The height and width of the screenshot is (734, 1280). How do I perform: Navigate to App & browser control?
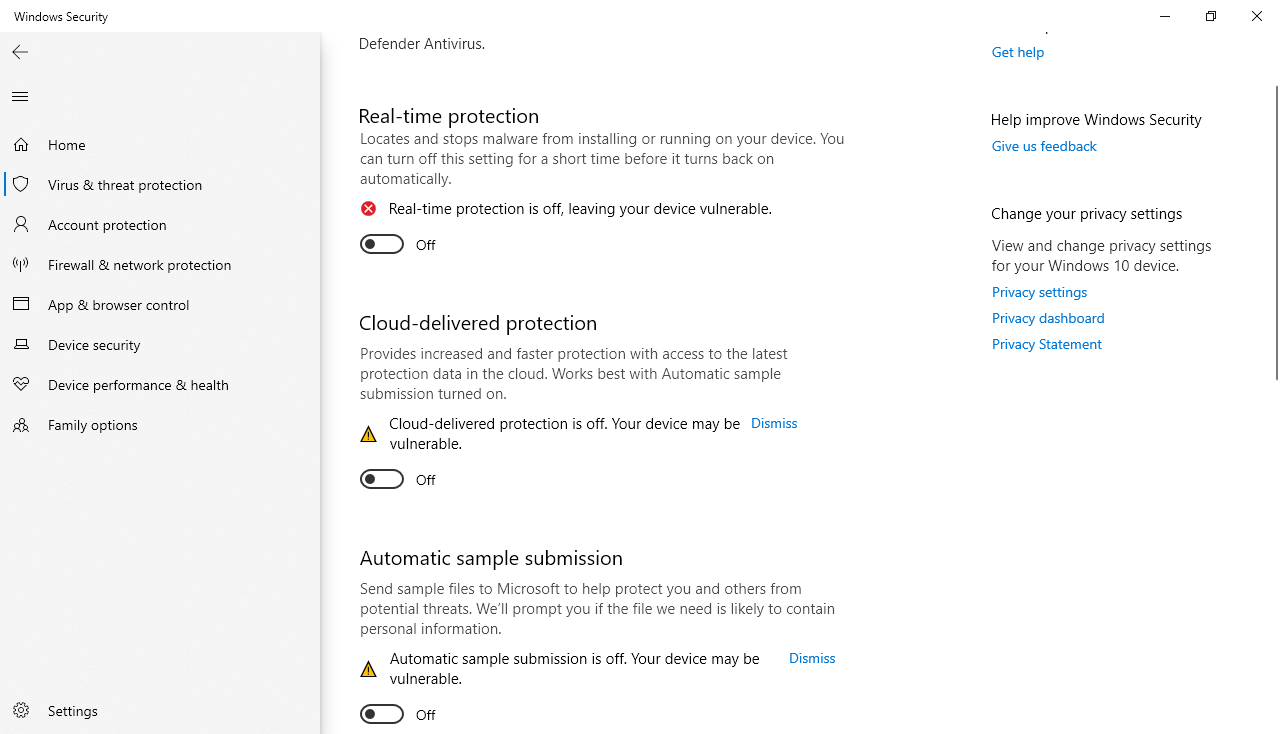tap(160, 305)
